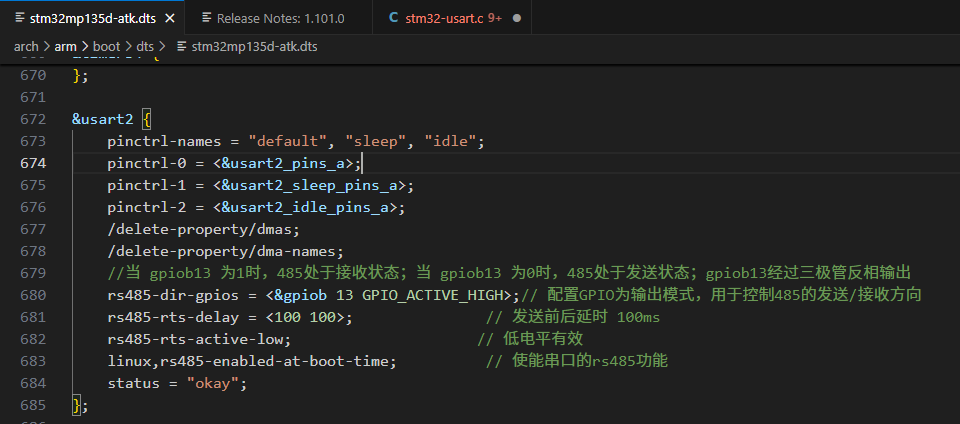Open the Release Notes: 1.101.0 tab
The image size is (960, 424).
[281, 18]
